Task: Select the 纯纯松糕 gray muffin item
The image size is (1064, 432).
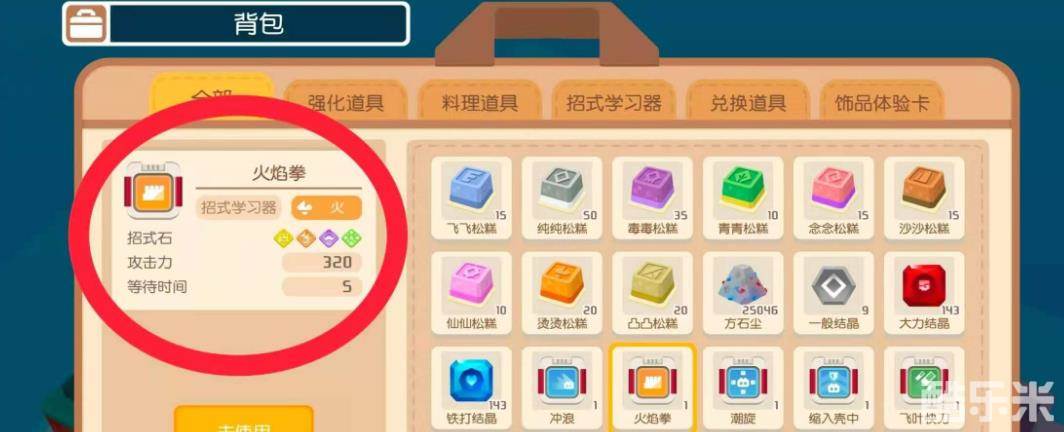Action: (x=562, y=197)
